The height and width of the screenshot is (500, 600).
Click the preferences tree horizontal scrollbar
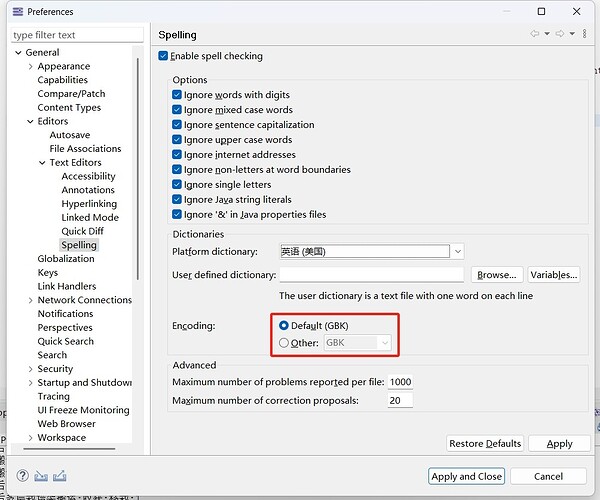point(69,448)
